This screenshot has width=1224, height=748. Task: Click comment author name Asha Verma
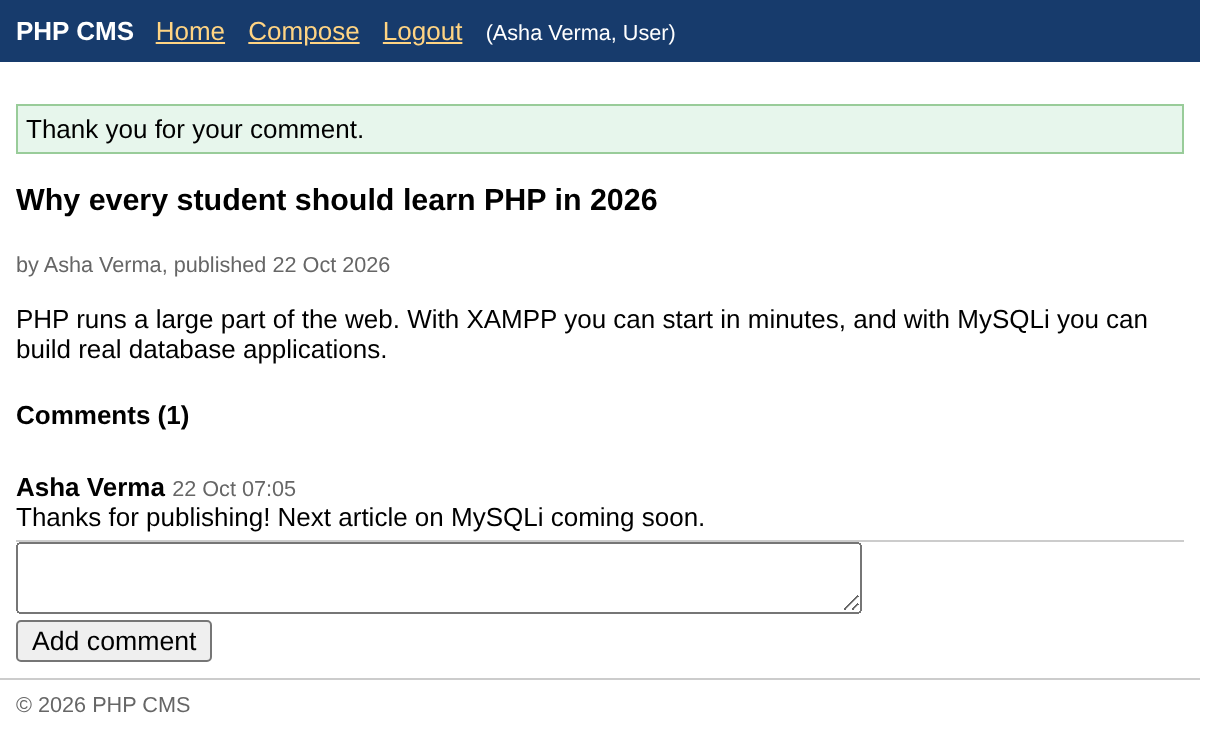click(90, 488)
